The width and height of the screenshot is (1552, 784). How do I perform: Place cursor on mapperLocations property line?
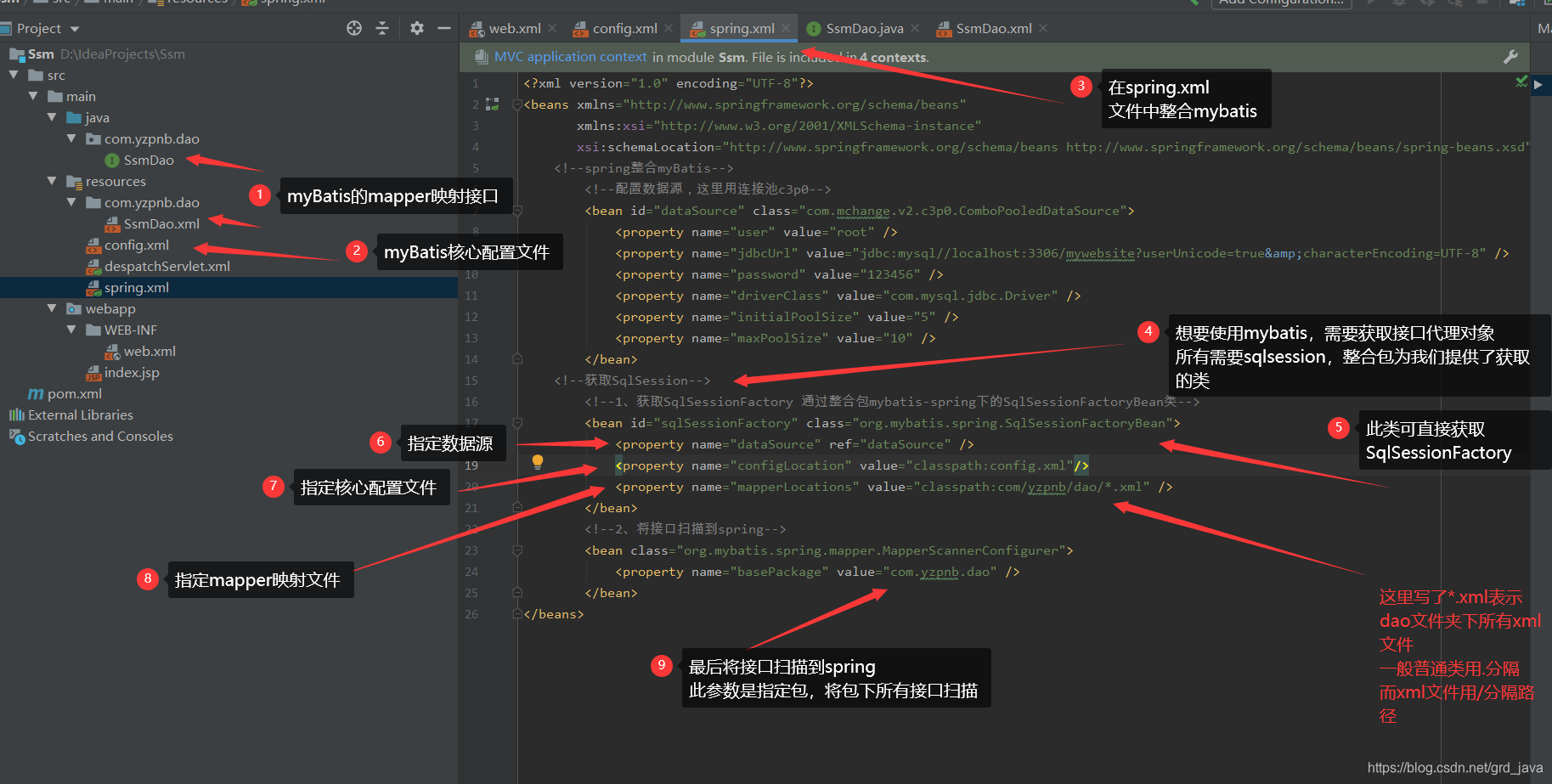point(894,487)
